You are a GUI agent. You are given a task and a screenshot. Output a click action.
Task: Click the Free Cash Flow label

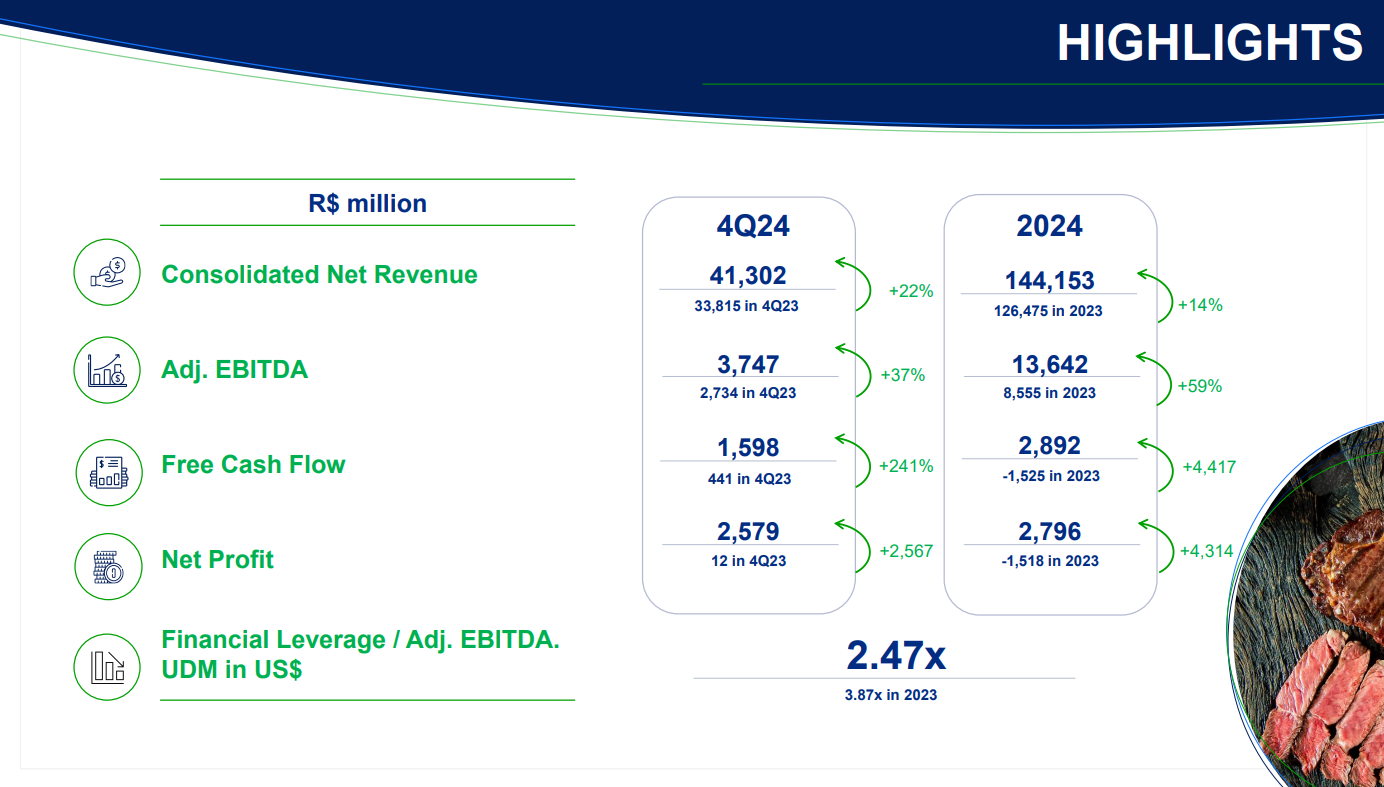point(253,464)
